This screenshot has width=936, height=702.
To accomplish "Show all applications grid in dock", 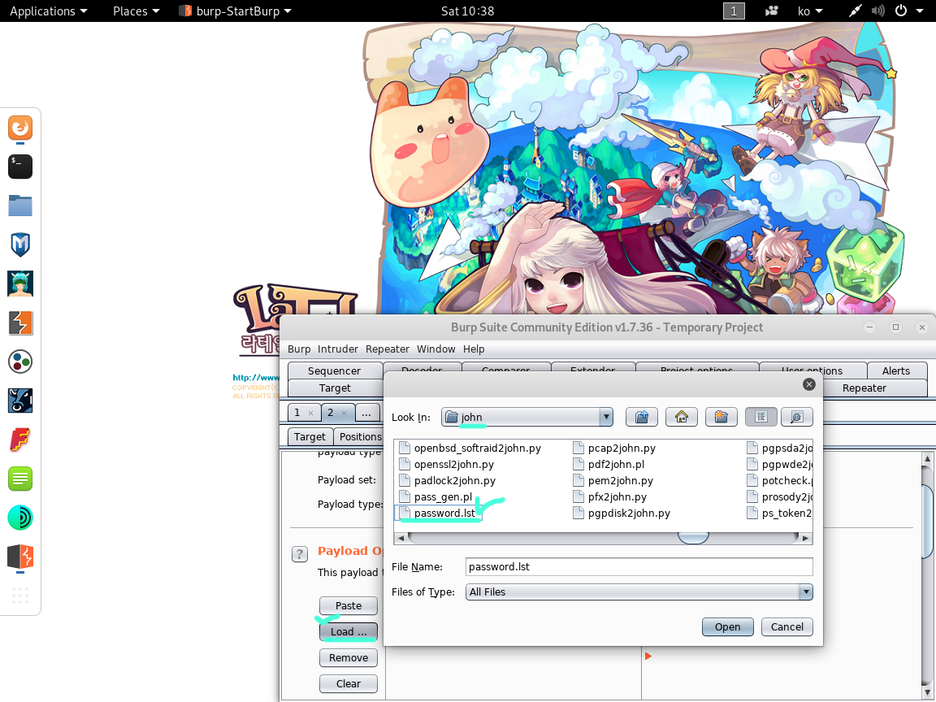I will 20,595.
